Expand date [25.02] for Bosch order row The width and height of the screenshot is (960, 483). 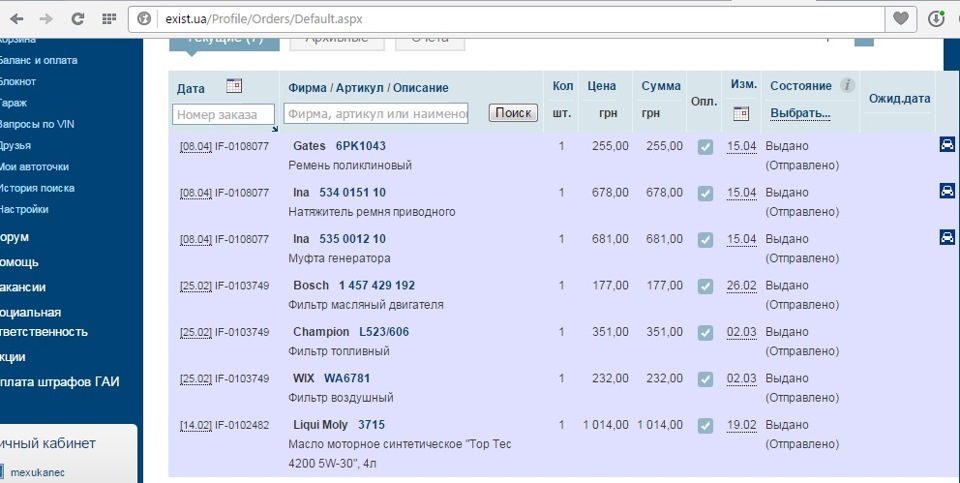coord(196,286)
